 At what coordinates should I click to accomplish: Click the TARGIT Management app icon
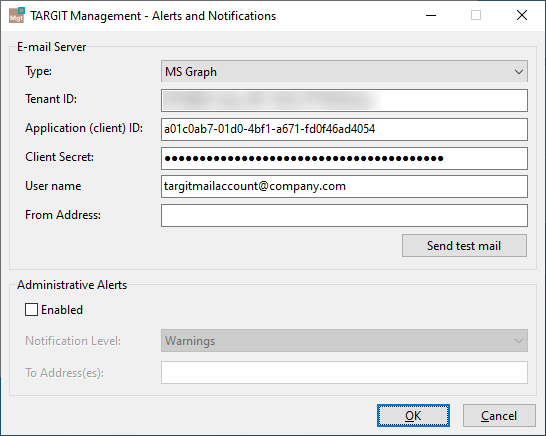click(x=17, y=15)
